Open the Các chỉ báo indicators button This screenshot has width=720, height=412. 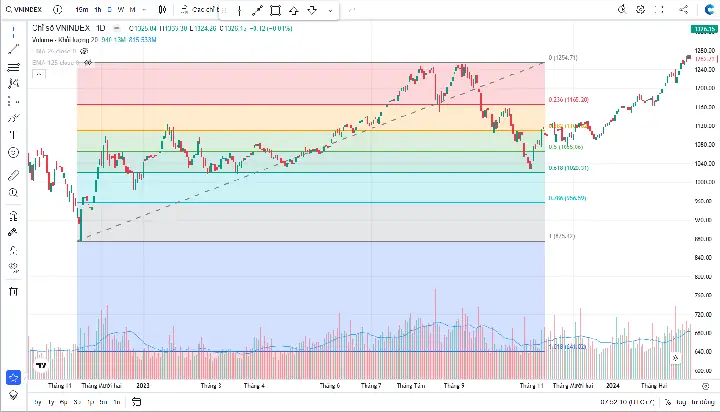click(199, 9)
